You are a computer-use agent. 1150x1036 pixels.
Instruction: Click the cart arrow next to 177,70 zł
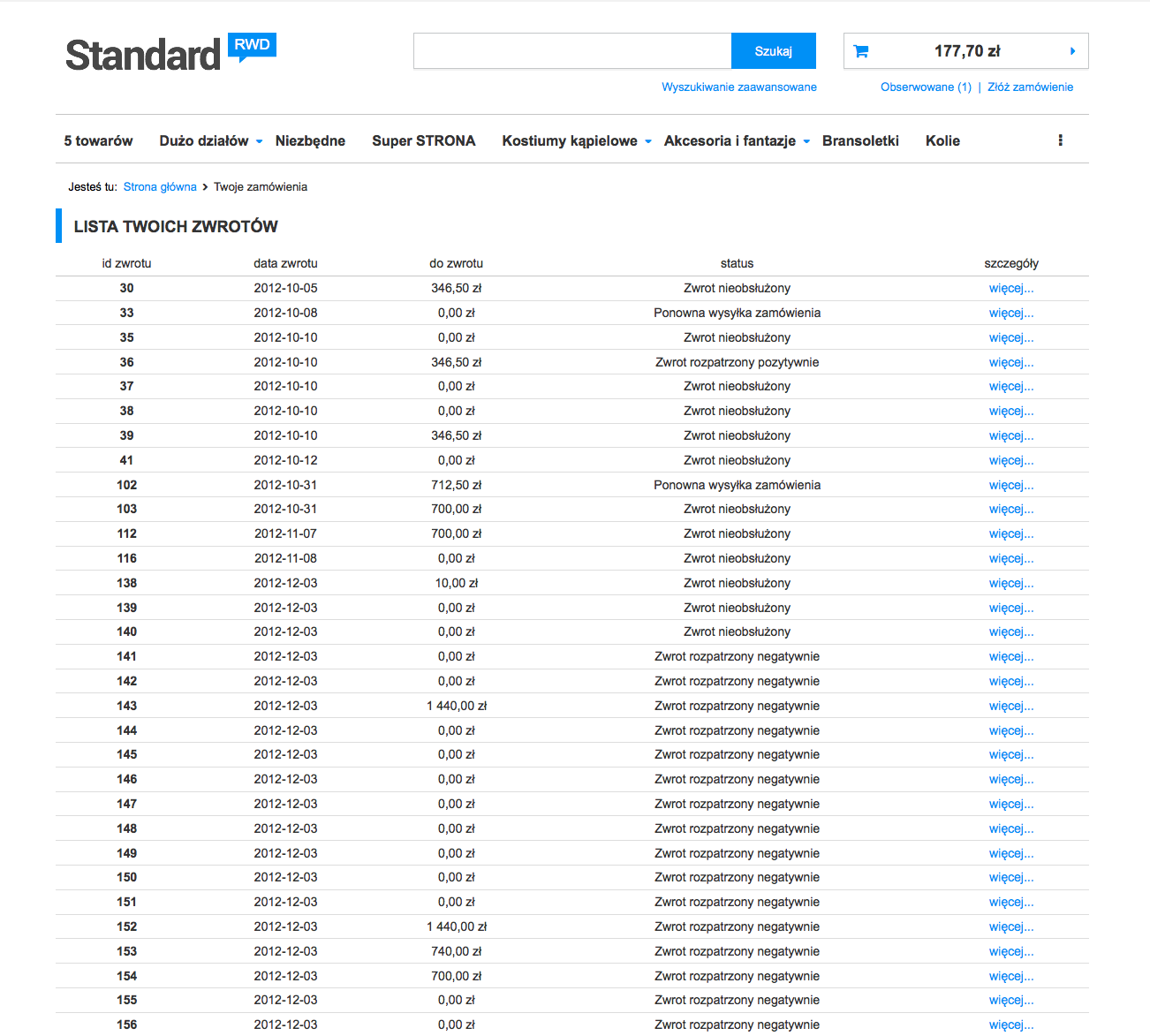[1072, 51]
